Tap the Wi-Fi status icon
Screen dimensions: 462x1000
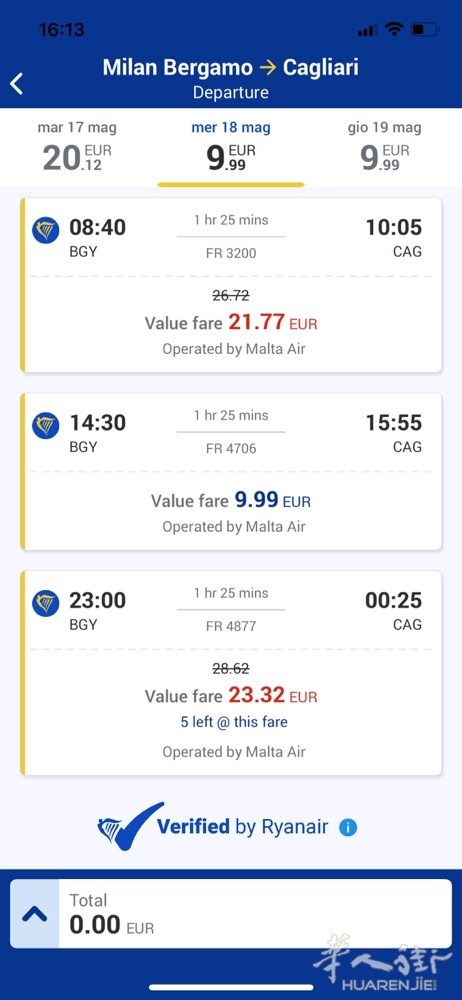[395, 29]
